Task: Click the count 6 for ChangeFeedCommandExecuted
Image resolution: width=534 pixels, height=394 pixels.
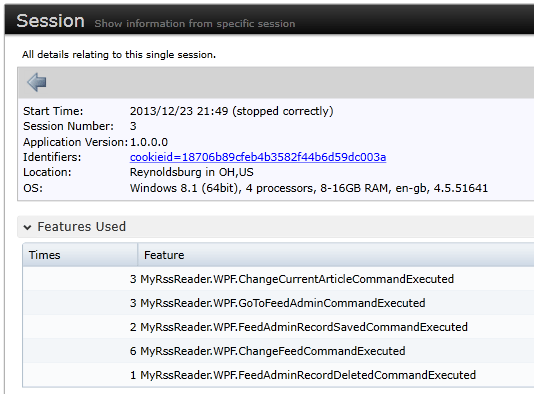Action: click(133, 351)
